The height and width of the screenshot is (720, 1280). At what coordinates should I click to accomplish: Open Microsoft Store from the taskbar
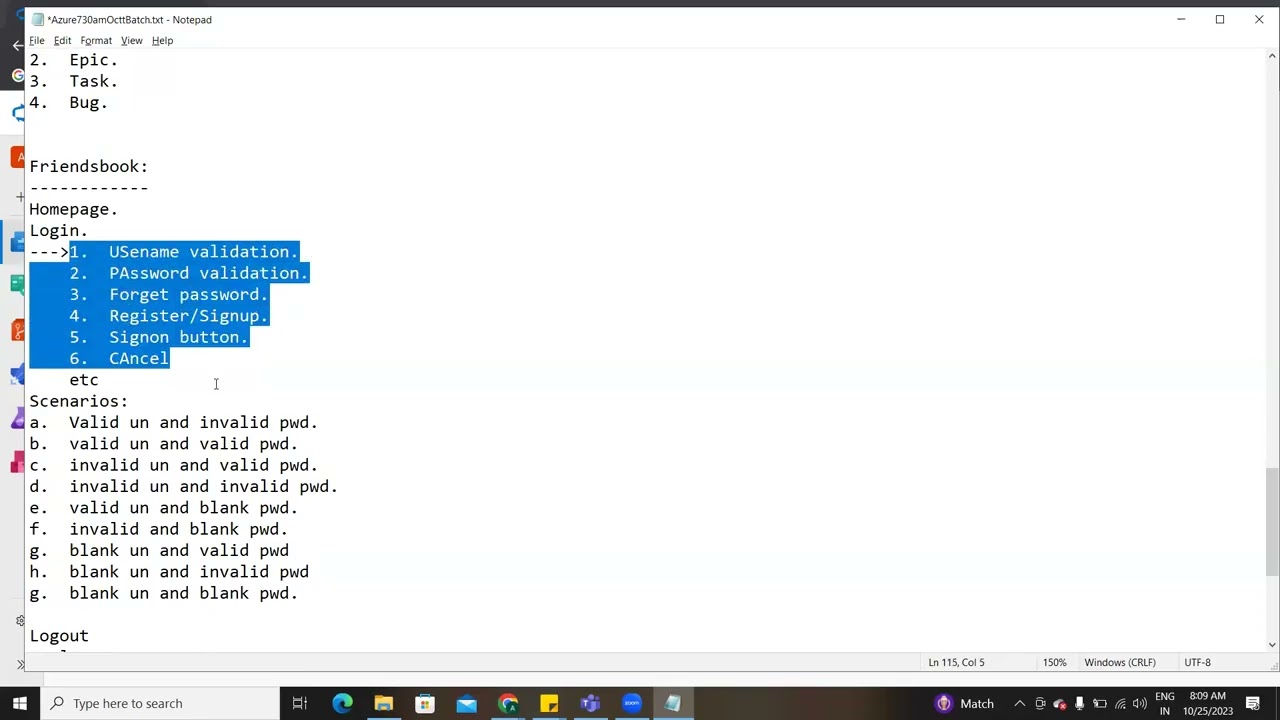click(425, 703)
